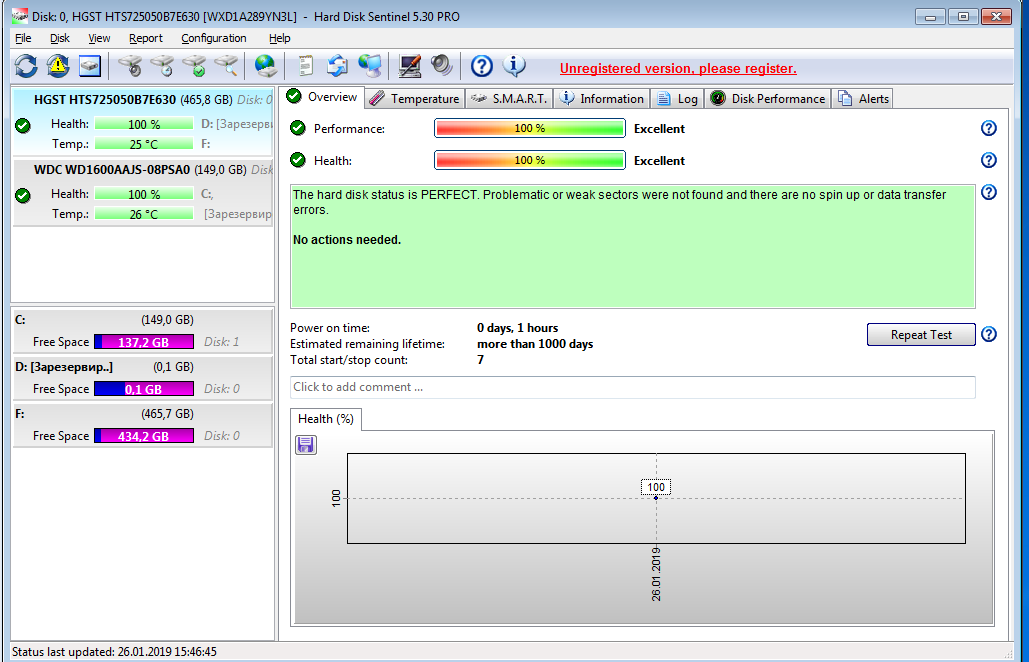Image resolution: width=1029 pixels, height=662 pixels.
Task: Open the S.M.A.R.T. tab
Action: pos(509,98)
